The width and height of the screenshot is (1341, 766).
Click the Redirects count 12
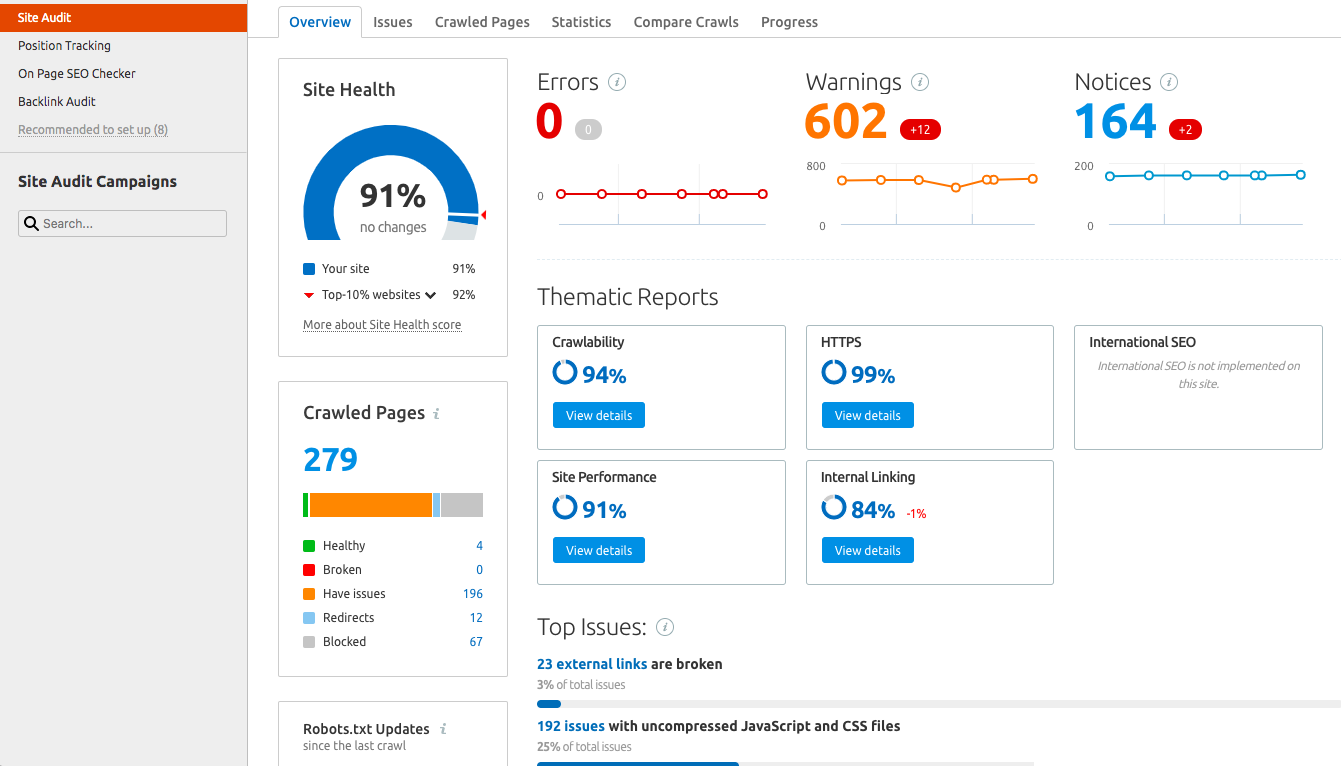pos(476,618)
